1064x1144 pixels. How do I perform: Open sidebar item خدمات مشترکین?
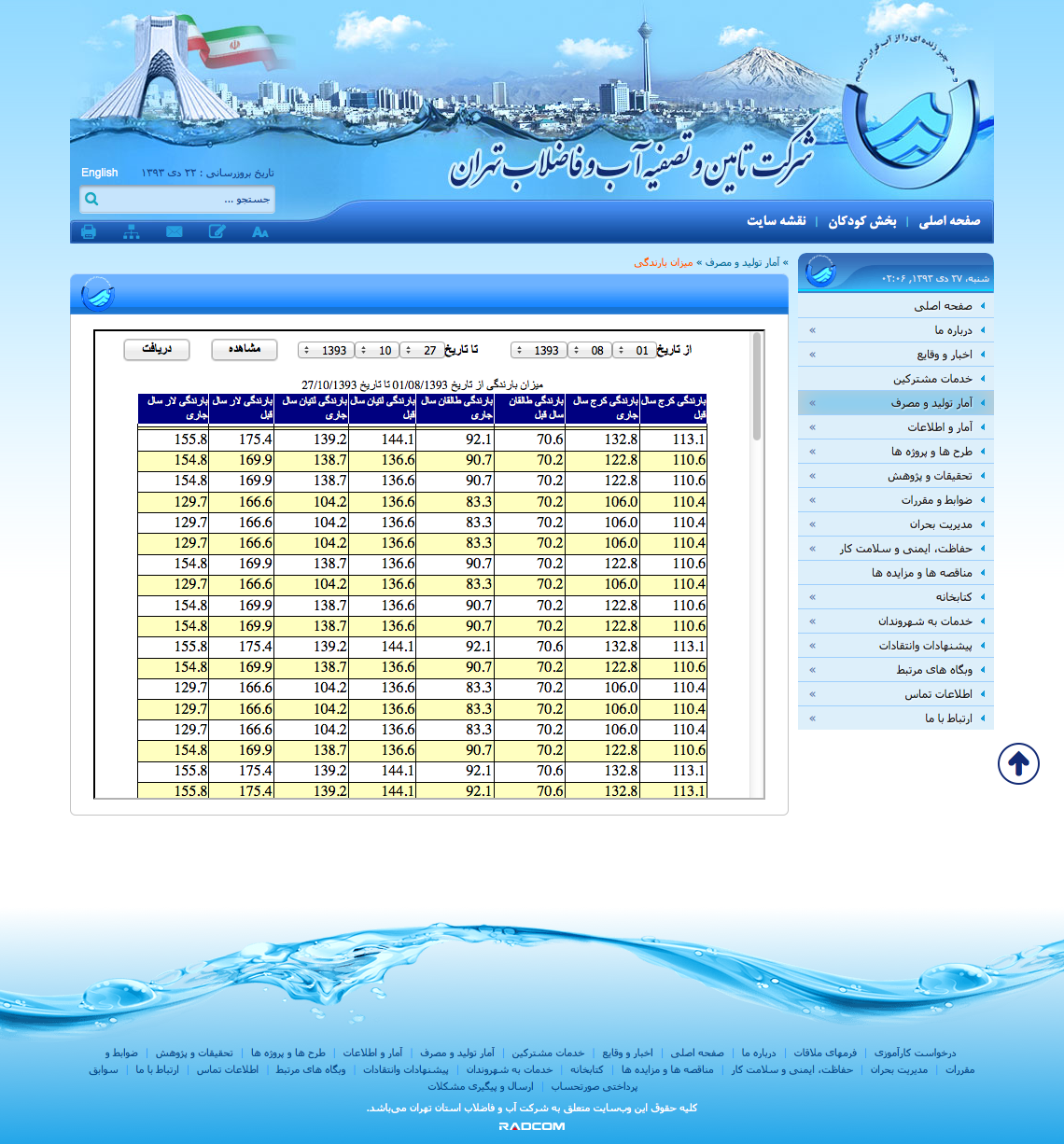click(896, 379)
